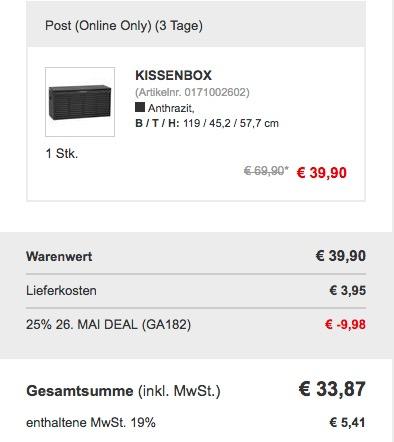Click the VAT amount € 5,41
This screenshot has height=442, width=394.
(x=347, y=422)
